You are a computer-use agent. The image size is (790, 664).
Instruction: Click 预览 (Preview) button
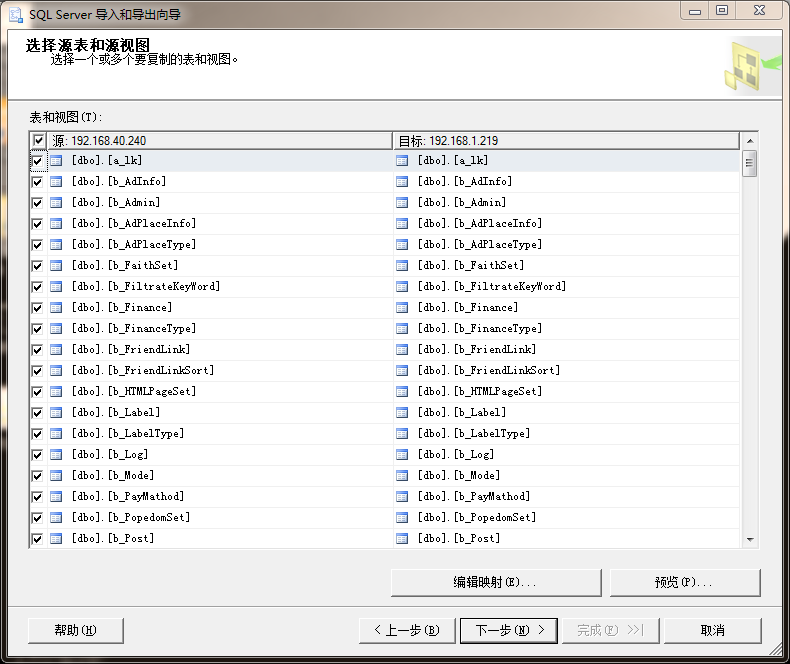click(685, 582)
